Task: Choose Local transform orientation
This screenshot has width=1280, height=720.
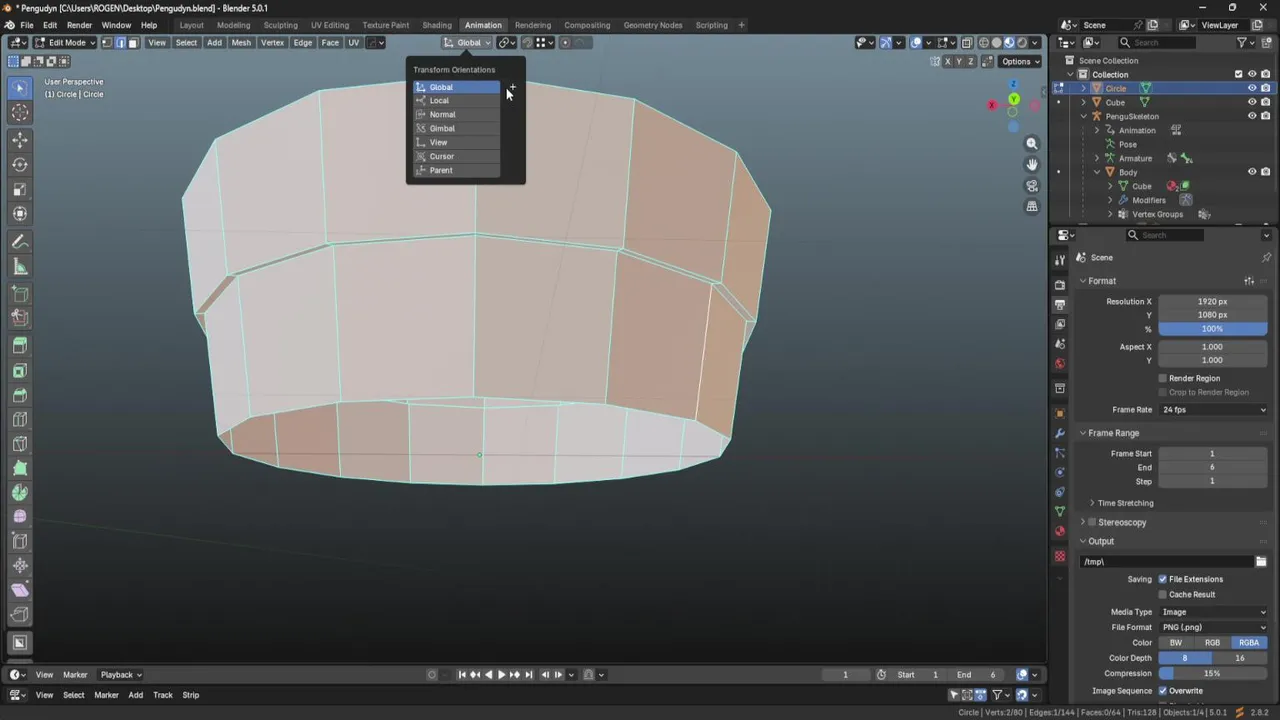Action: (457, 101)
